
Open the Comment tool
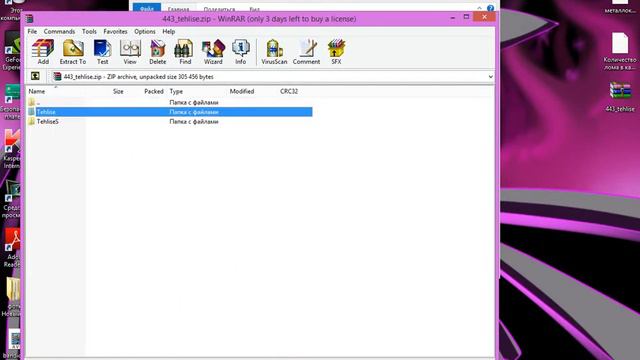tap(306, 52)
